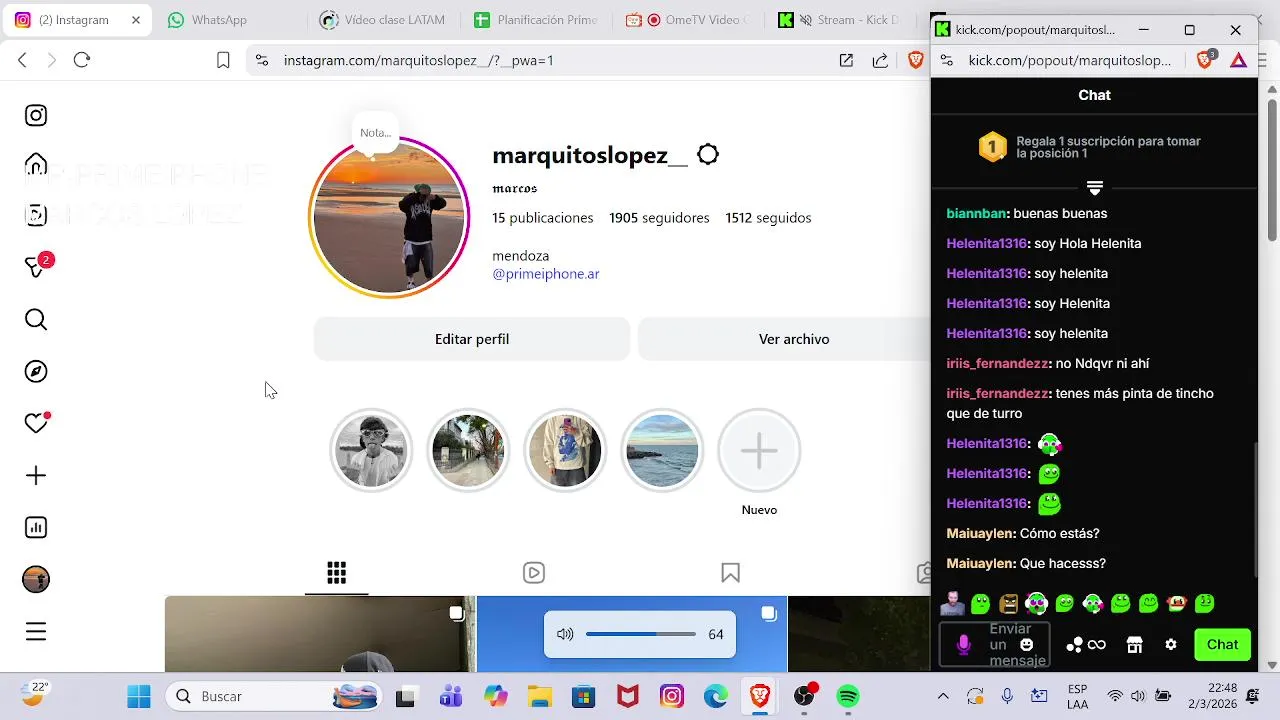Viewport: 1280px width, 720px height.
Task: Open the Kick chat shop icon
Action: click(x=1134, y=645)
